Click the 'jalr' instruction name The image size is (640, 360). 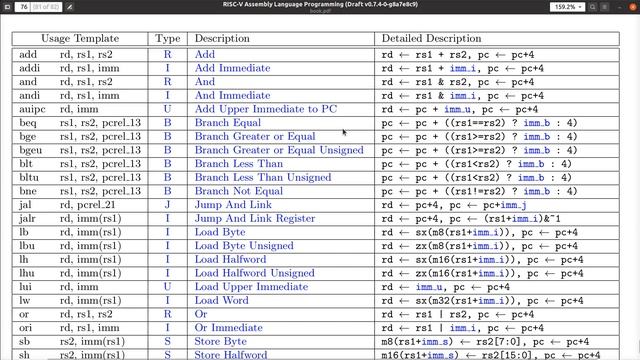[27, 218]
